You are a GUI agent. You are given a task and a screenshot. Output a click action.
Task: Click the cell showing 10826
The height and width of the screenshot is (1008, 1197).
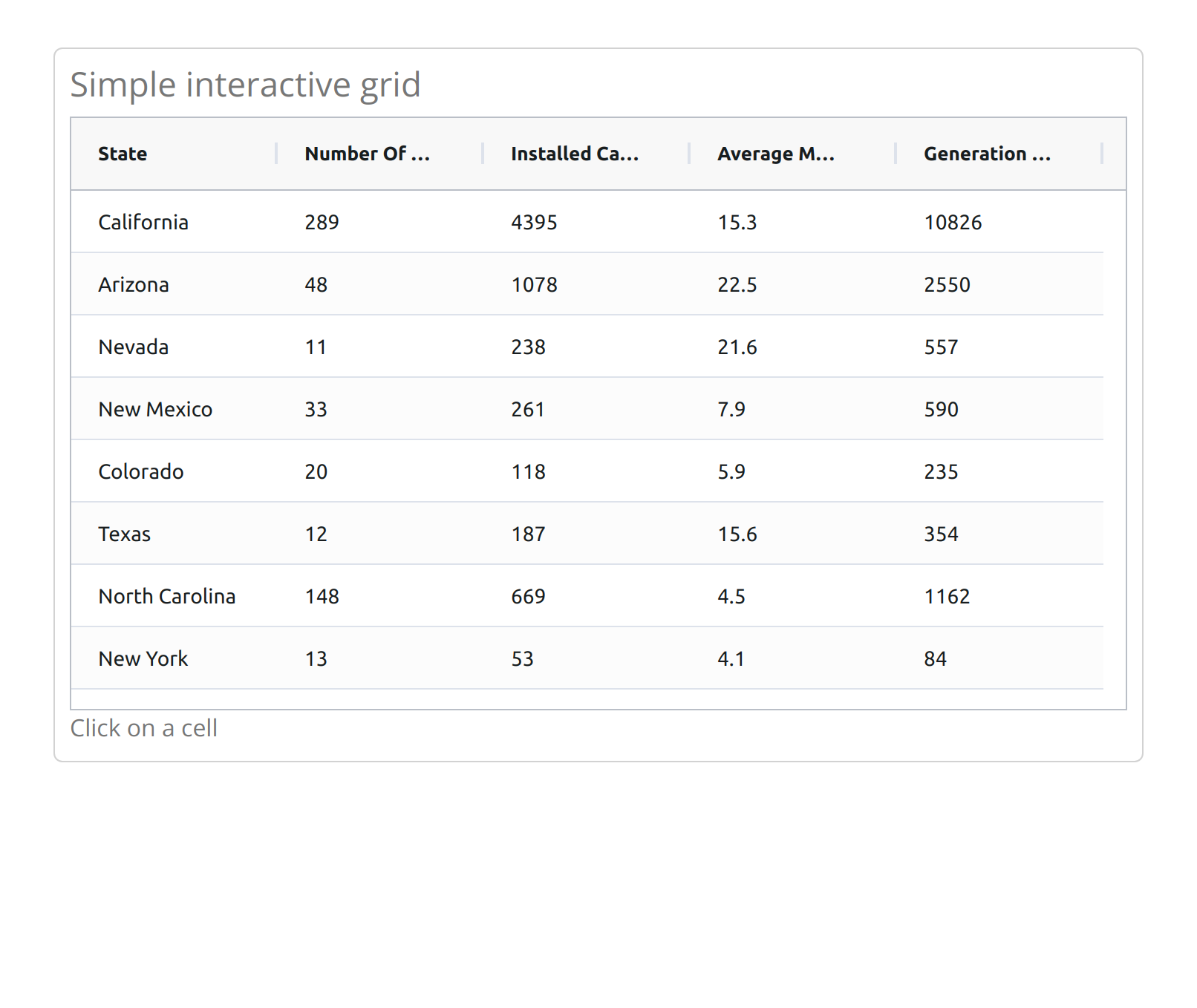999,222
